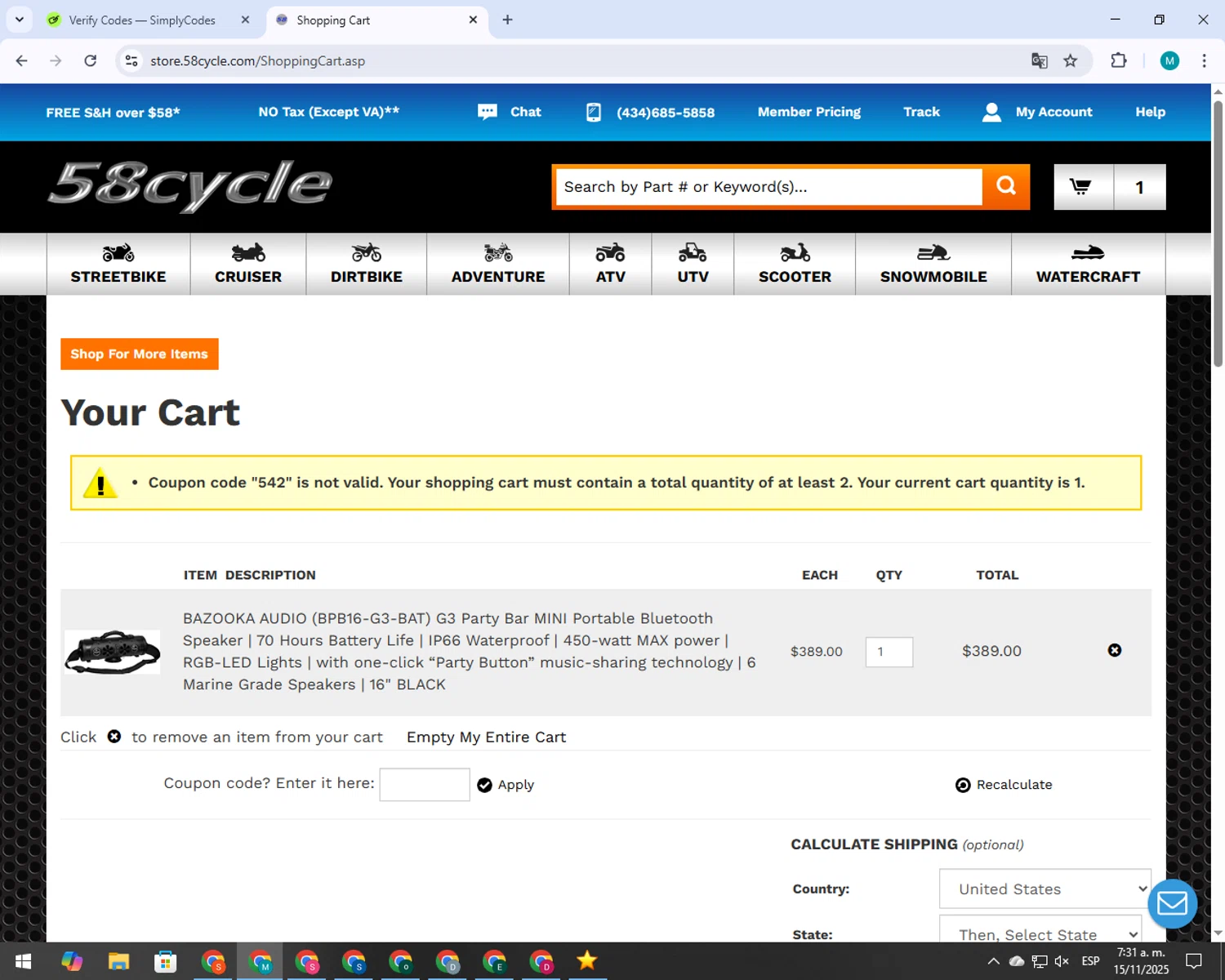This screenshot has width=1225, height=980.
Task: Open the browser extensions puzzle icon
Action: coord(1119,60)
